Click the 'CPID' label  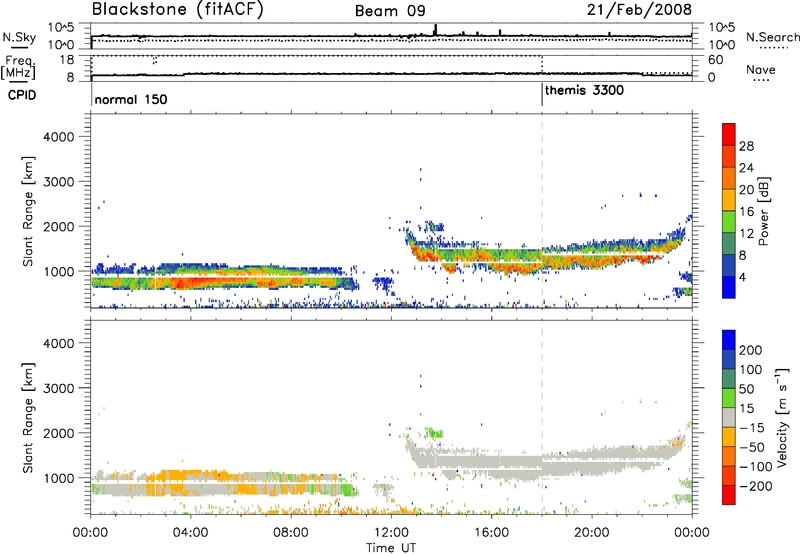coord(22,95)
